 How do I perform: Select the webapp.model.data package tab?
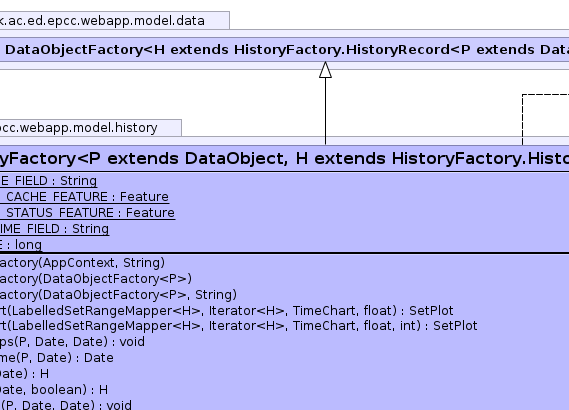point(115,20)
